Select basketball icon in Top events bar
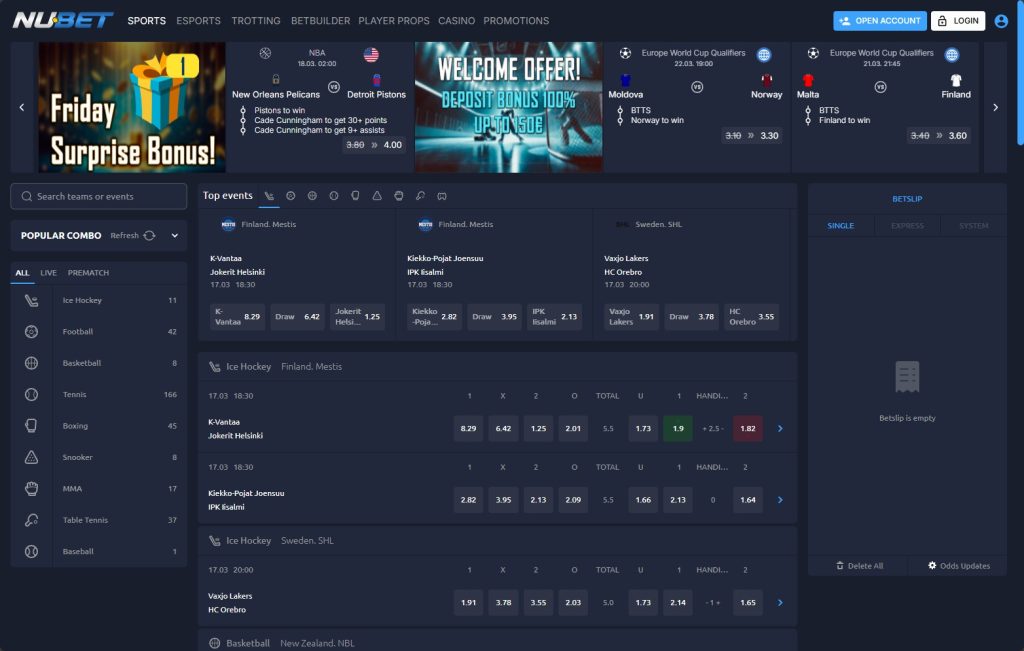This screenshot has width=1024, height=651. [312, 196]
